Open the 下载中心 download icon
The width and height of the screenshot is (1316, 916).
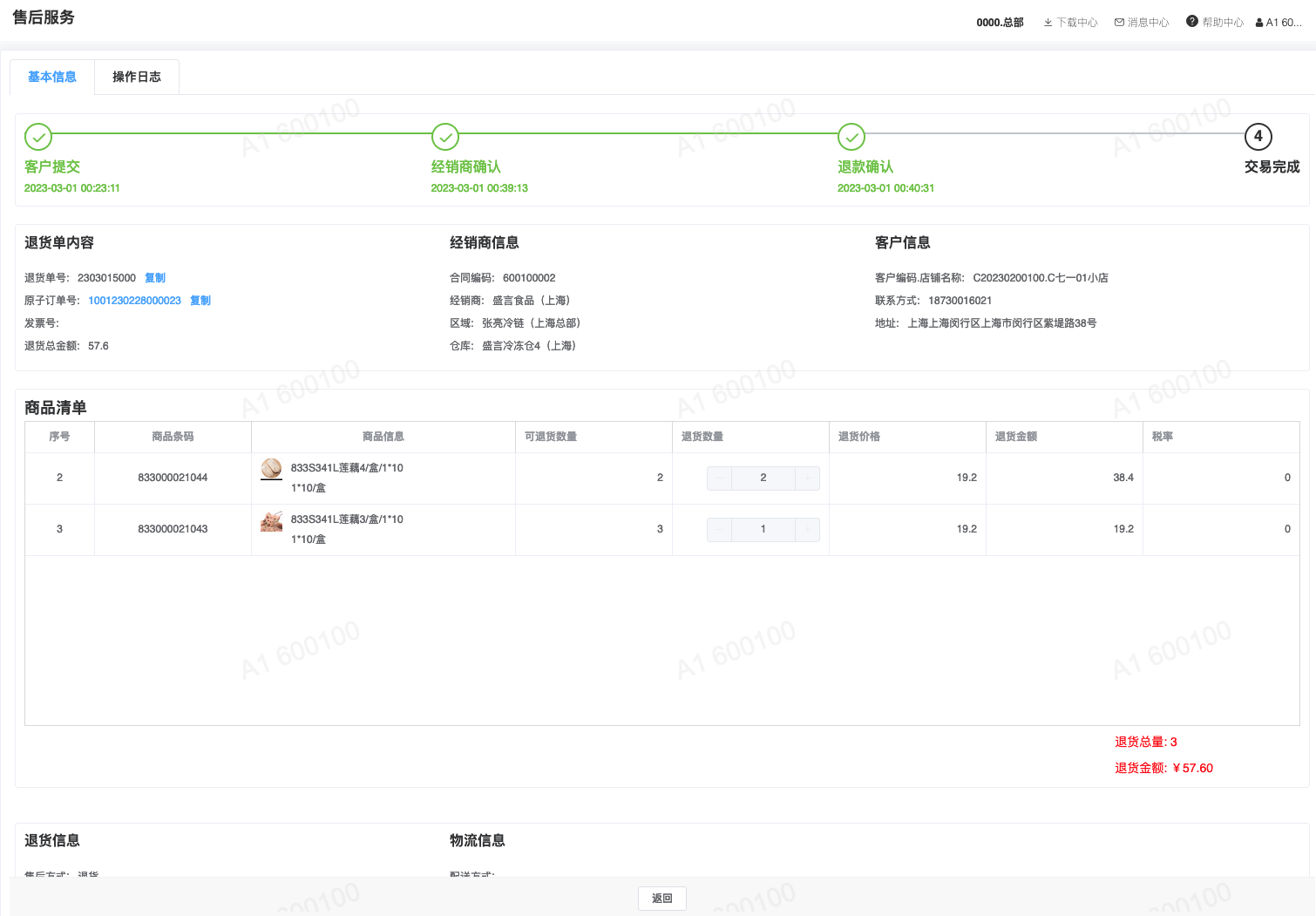pyautogui.click(x=1048, y=23)
